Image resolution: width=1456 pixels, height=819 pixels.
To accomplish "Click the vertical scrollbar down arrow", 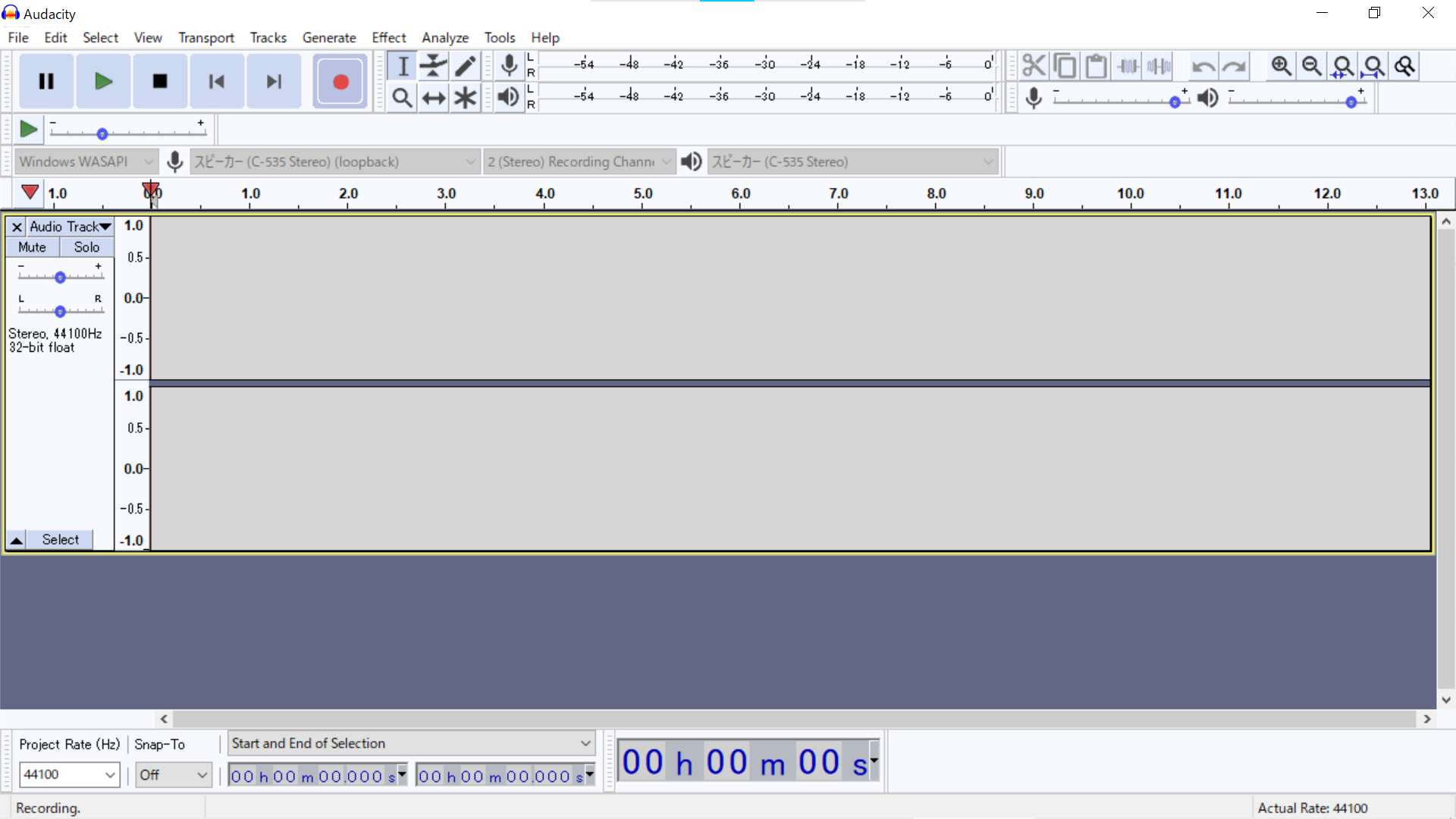I will point(1446,700).
